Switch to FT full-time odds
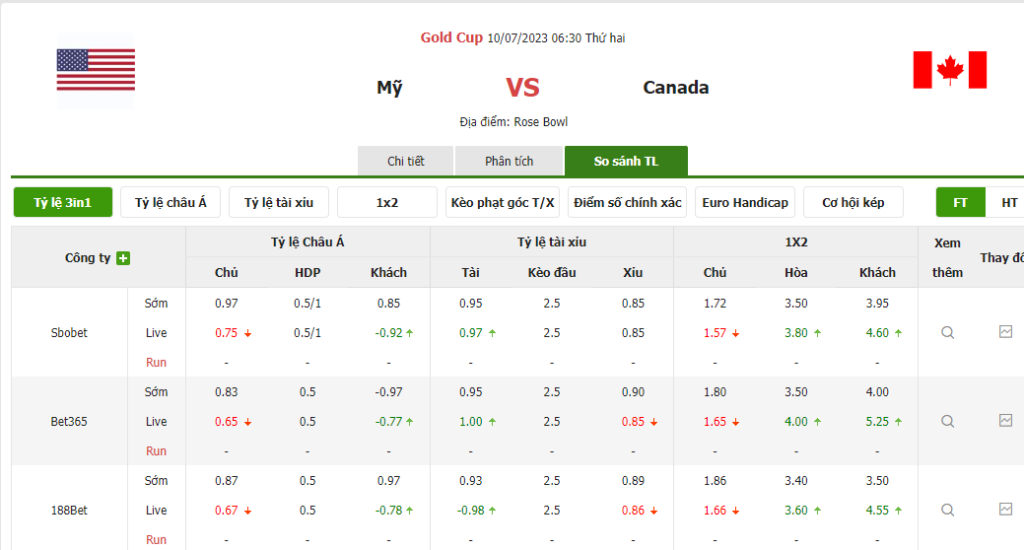The width and height of the screenshot is (1024, 550). (960, 202)
